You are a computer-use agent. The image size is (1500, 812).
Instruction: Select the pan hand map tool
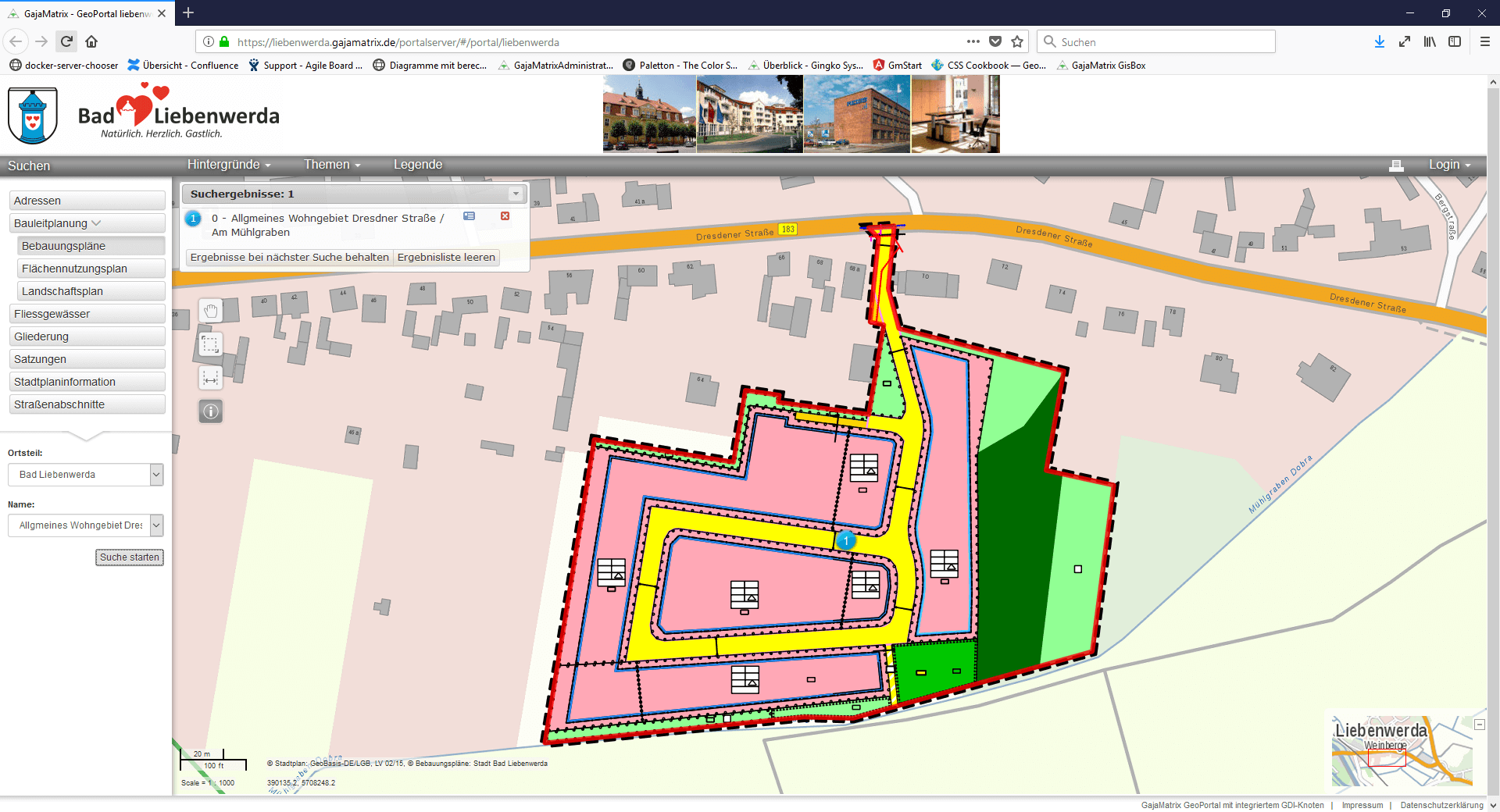click(x=210, y=311)
